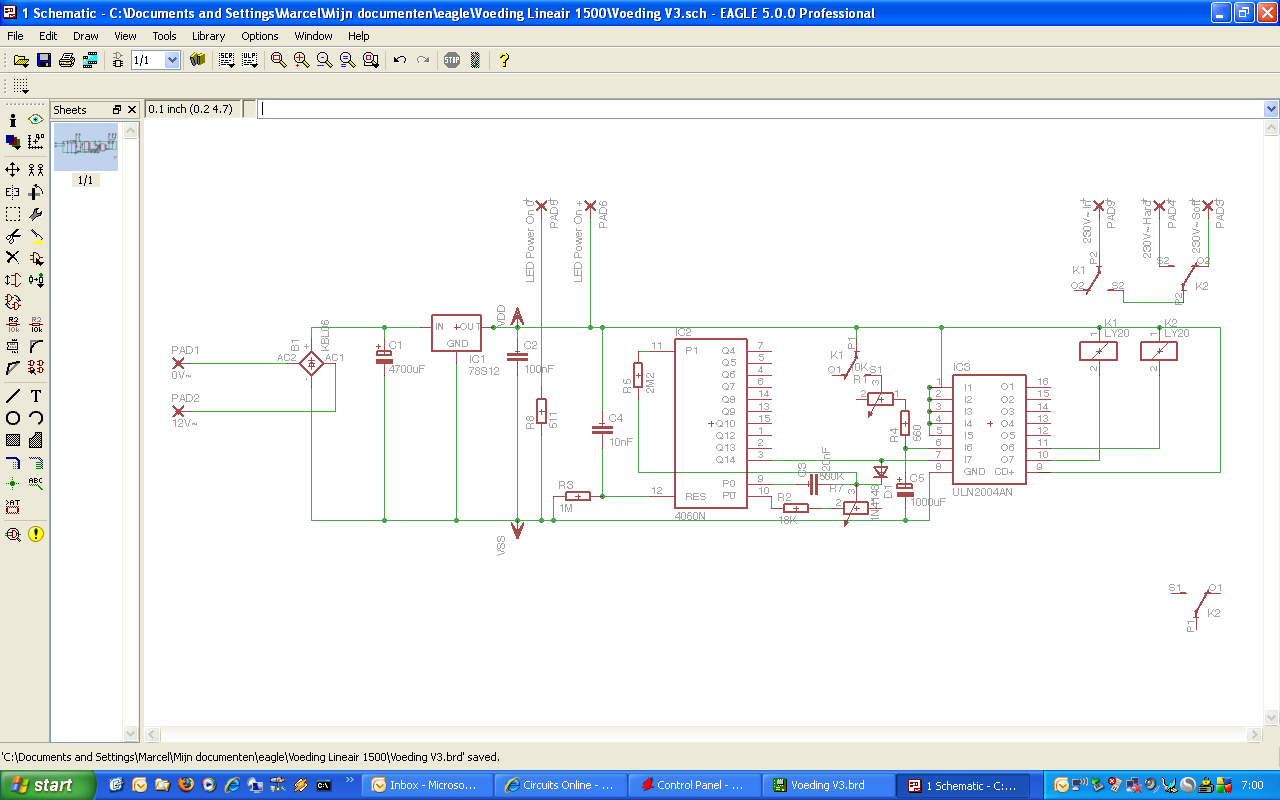Toggle layer display with the Show eye tool
1280x800 pixels.
tap(36, 119)
